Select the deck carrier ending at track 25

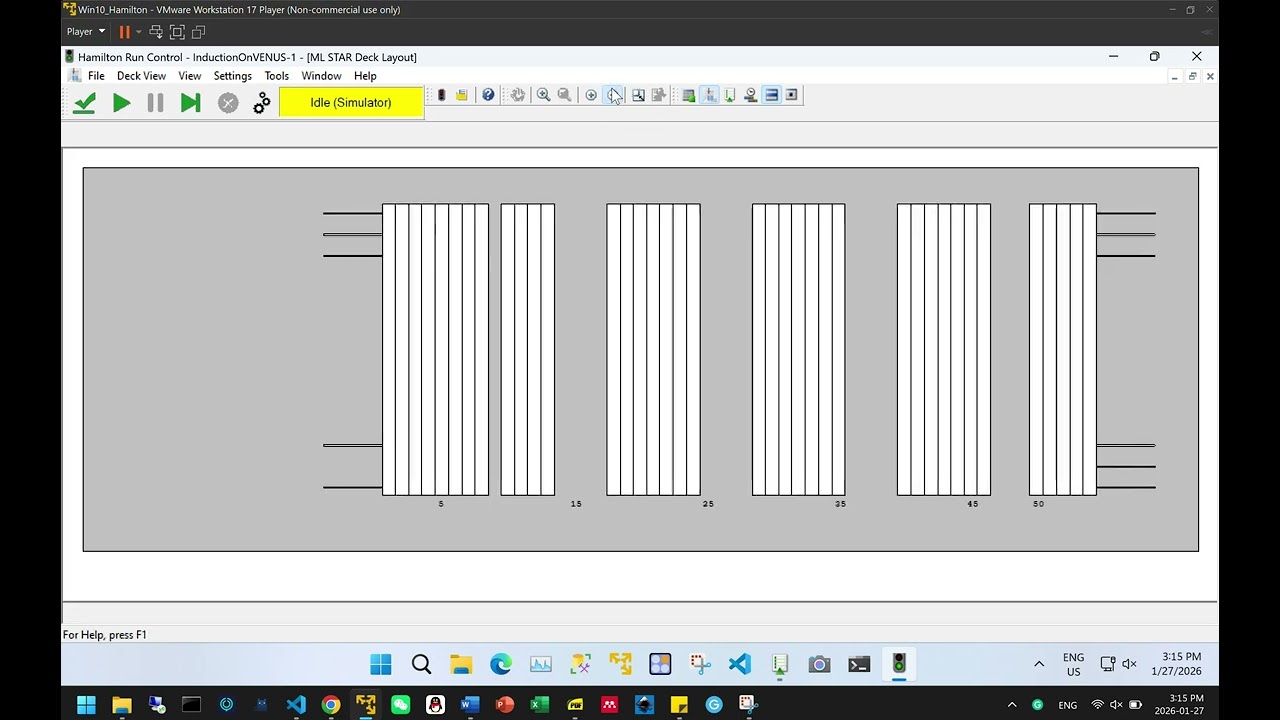(653, 350)
